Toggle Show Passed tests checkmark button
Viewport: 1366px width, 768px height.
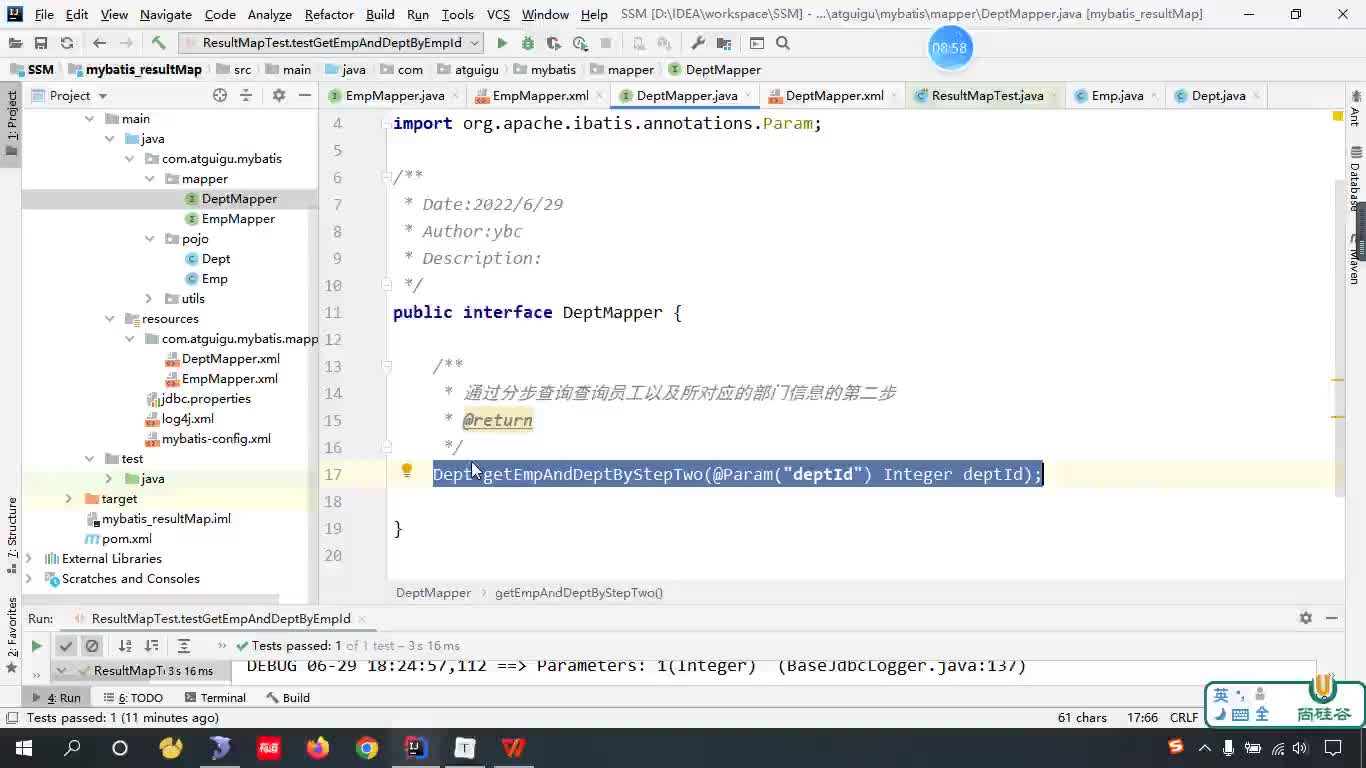click(x=65, y=646)
